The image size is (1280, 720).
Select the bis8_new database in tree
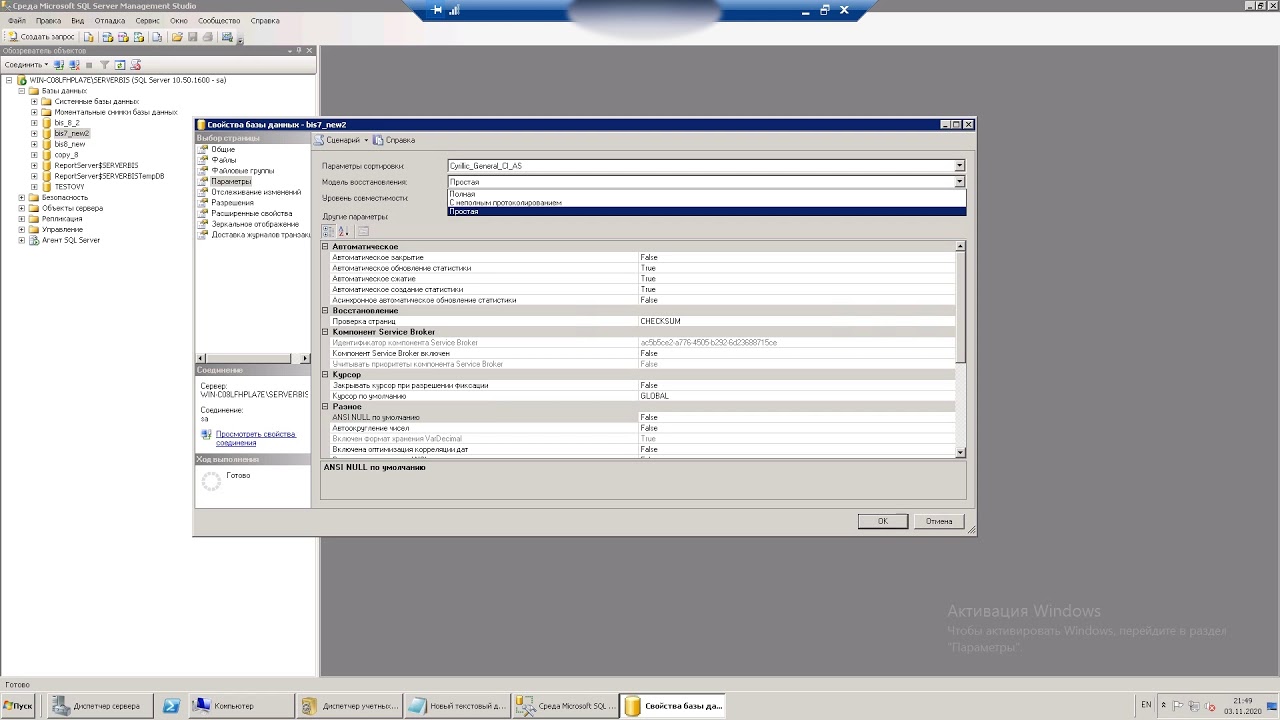pyautogui.click(x=70, y=144)
